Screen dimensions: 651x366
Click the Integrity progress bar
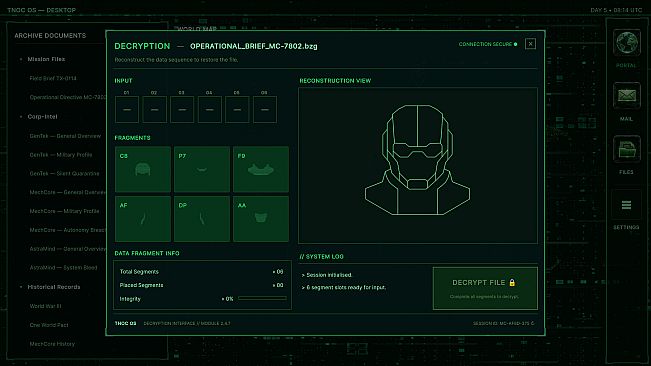click(262, 298)
